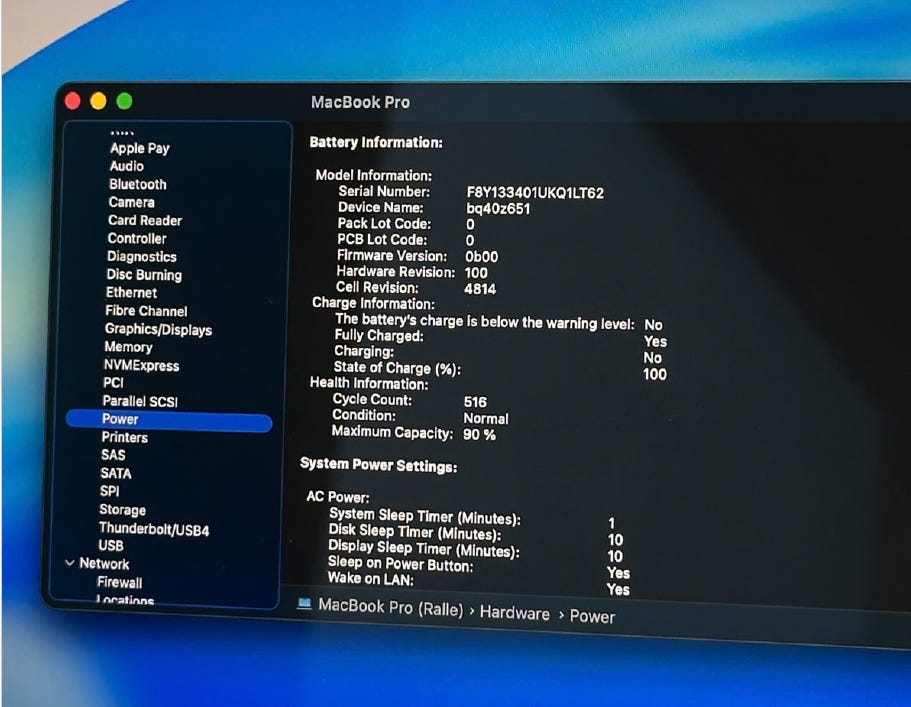
Task: Click the yellow minimize window button
Action: coord(98,101)
